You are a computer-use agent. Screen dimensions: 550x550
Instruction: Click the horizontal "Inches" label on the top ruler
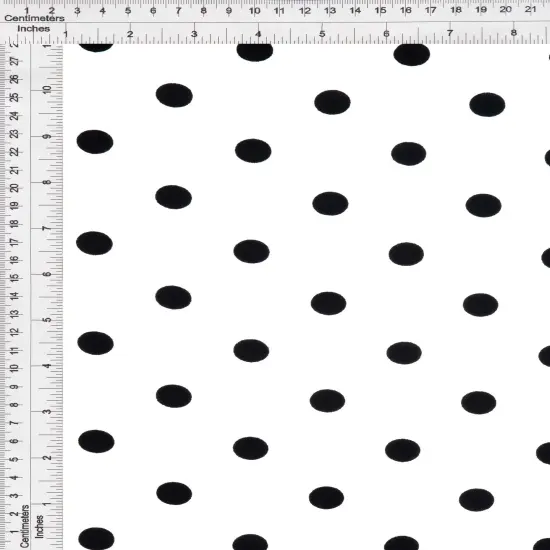coord(34,29)
